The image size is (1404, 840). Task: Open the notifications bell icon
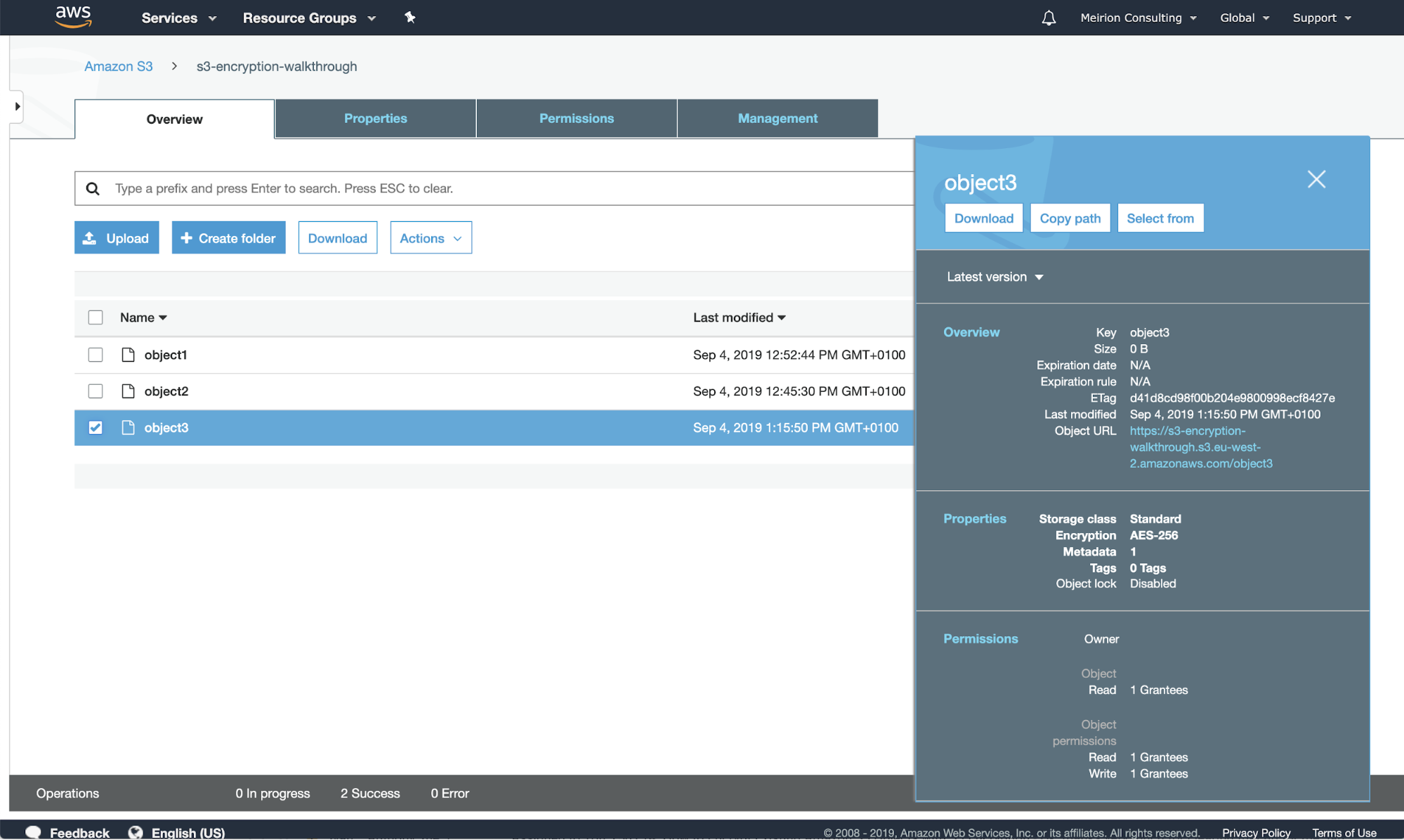pyautogui.click(x=1049, y=18)
